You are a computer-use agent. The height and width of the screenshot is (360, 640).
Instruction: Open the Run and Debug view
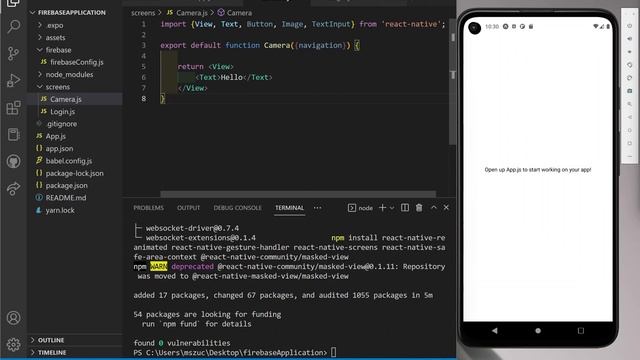pos(13,80)
